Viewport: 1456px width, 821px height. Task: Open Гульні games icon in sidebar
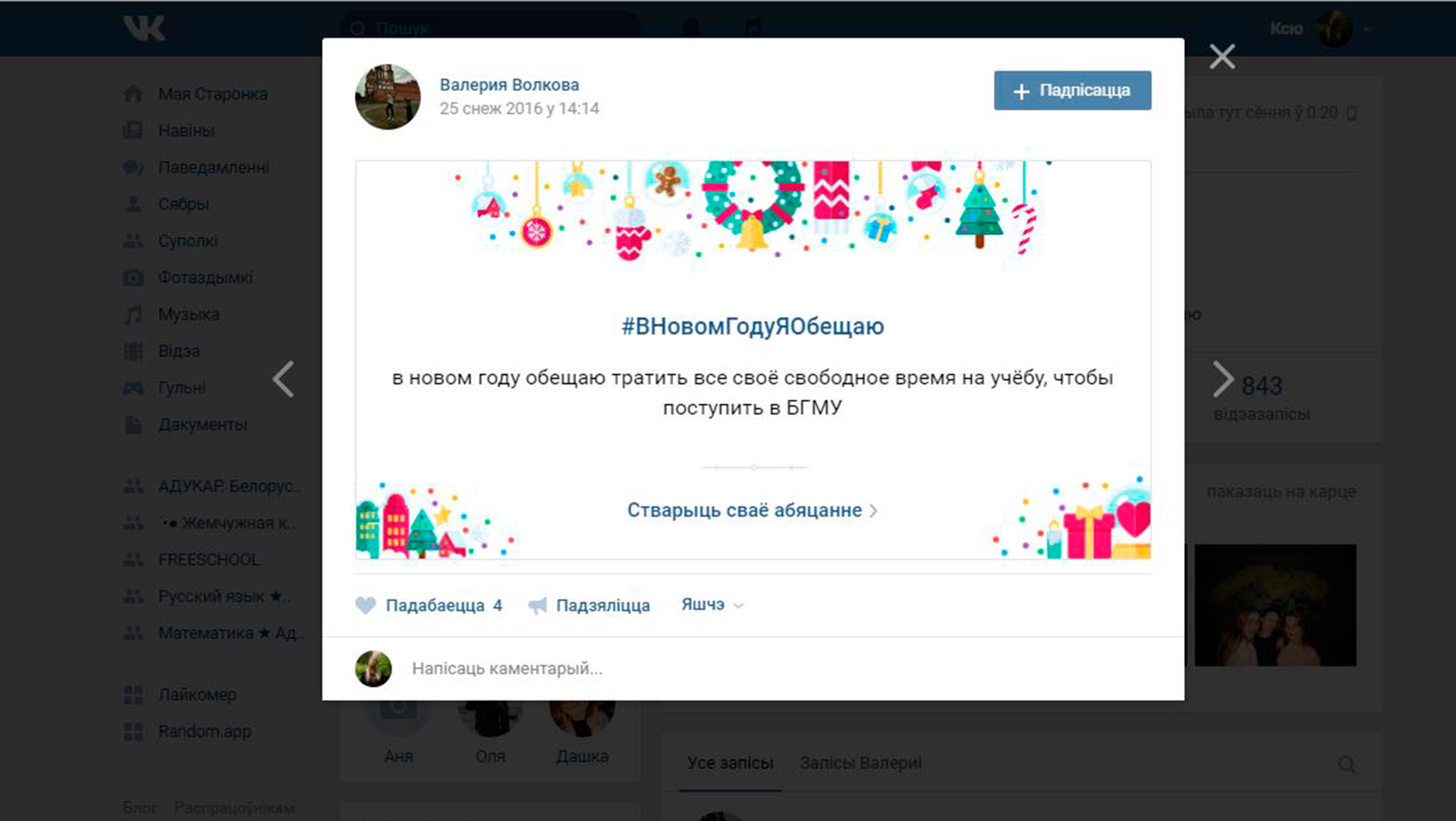pyautogui.click(x=133, y=388)
